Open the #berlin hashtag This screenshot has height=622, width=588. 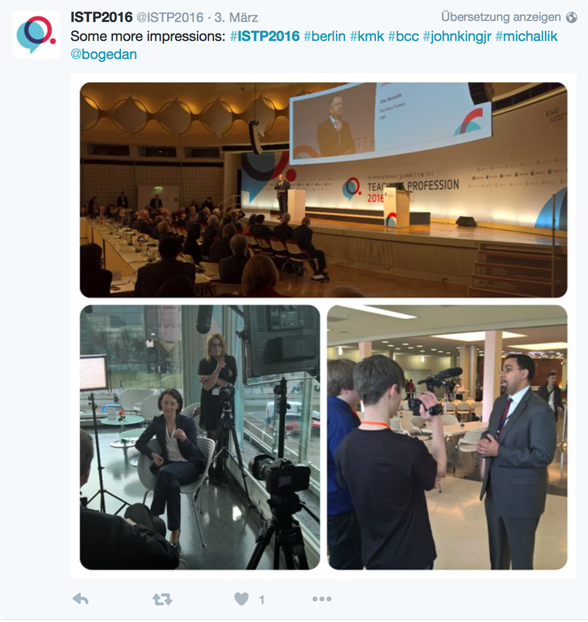(x=325, y=36)
